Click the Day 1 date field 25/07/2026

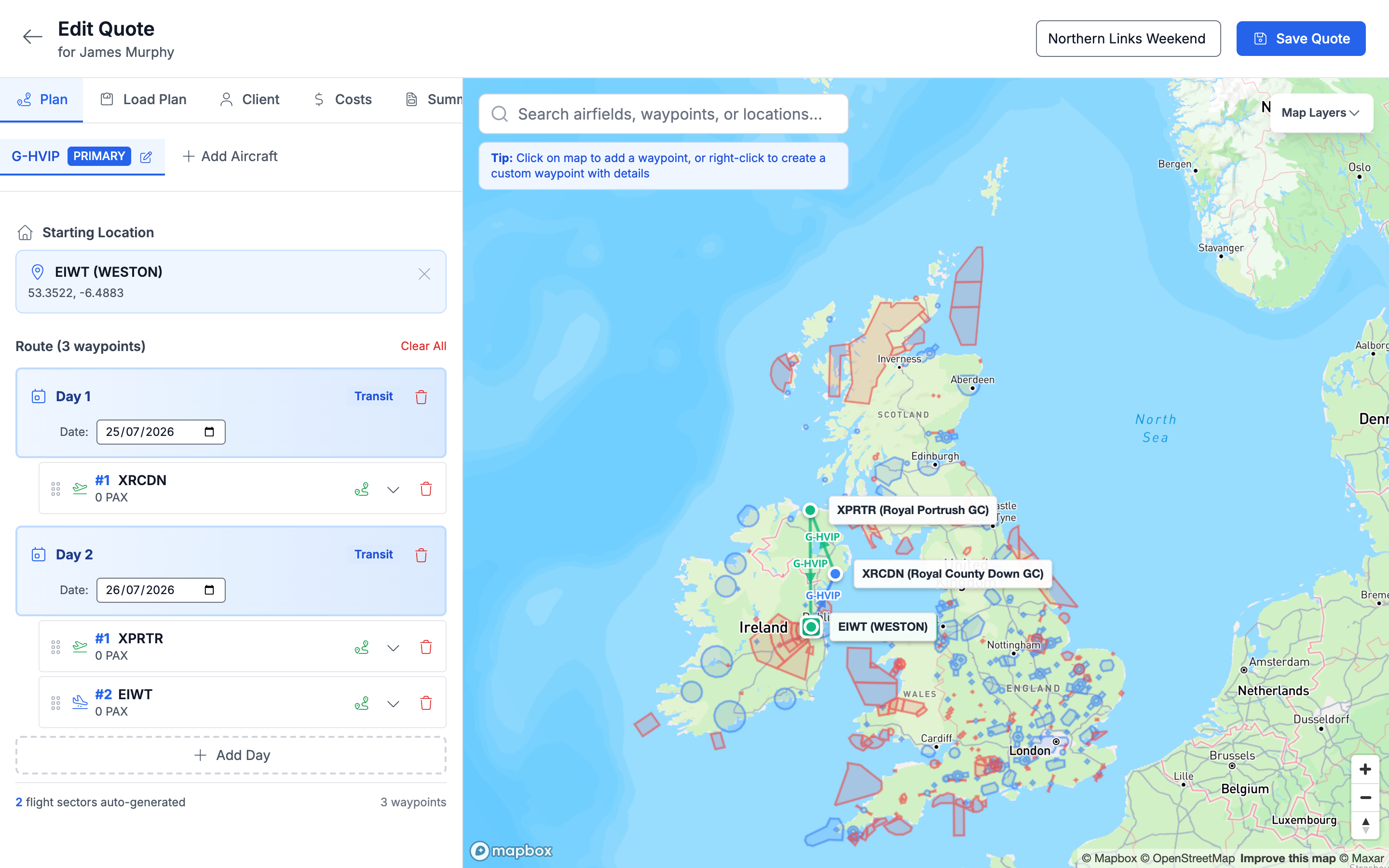(161, 432)
